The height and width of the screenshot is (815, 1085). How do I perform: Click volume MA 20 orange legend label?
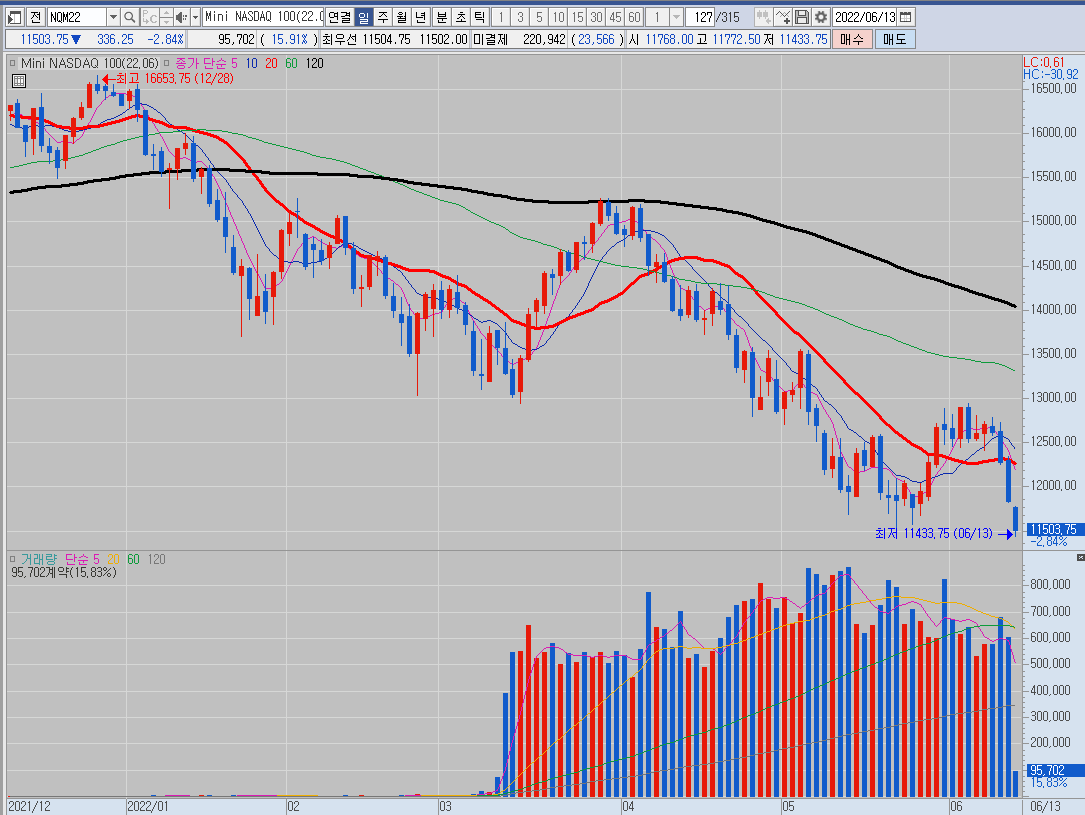113,559
